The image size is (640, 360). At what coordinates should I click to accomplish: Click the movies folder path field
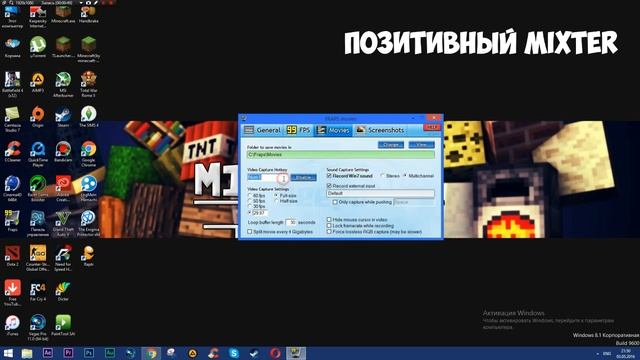341,155
